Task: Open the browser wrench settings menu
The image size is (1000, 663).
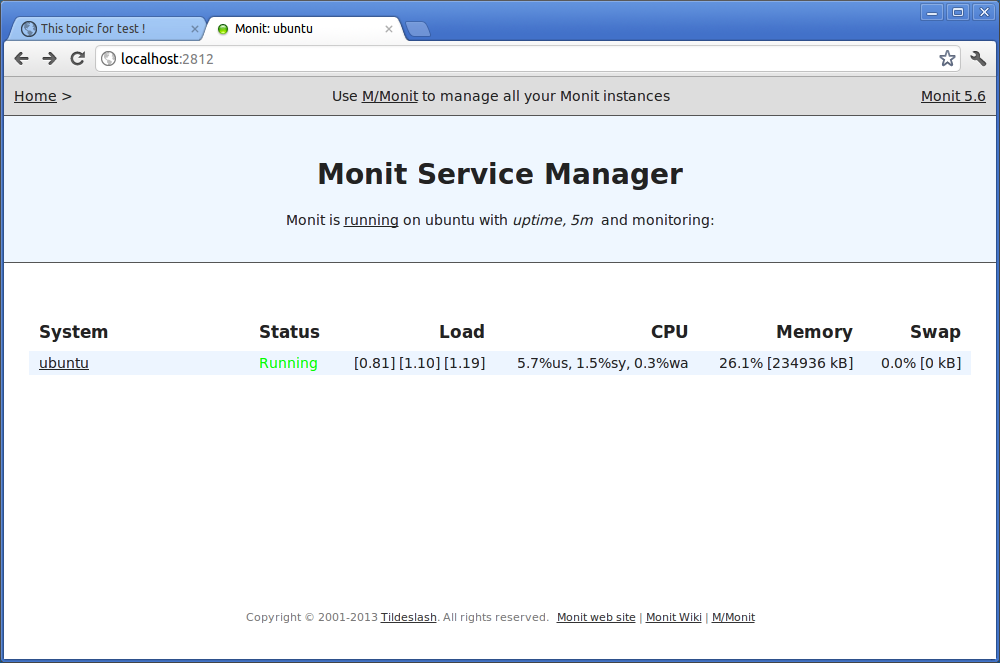Action: pos(978,59)
